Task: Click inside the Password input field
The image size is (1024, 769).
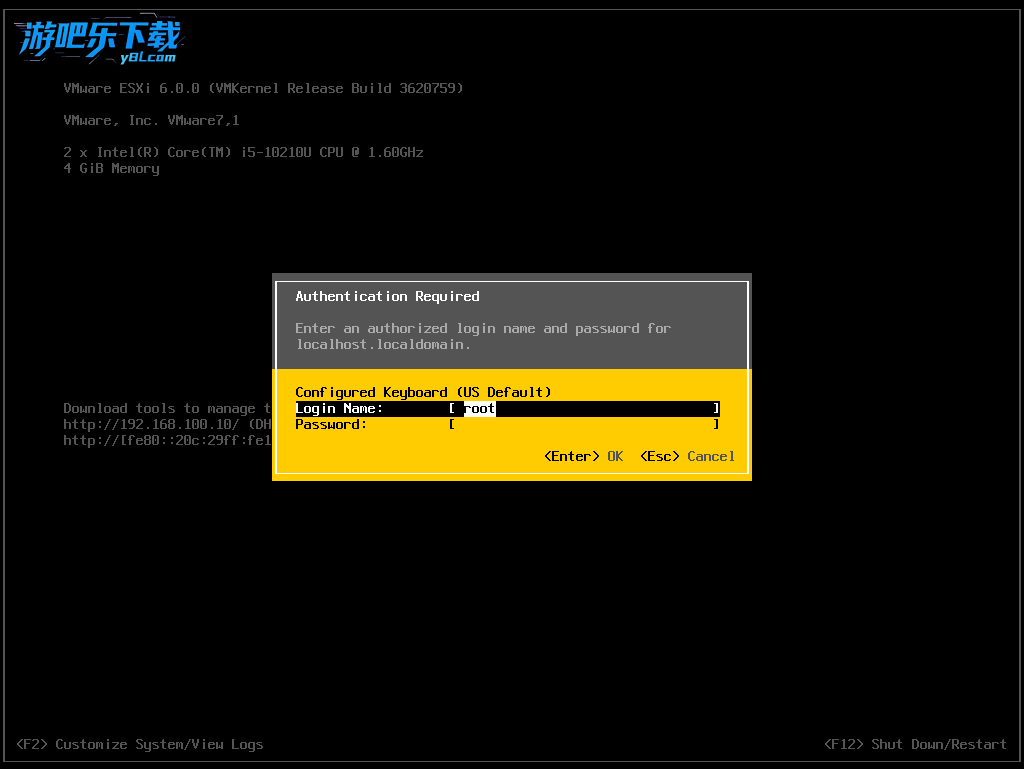Action: tap(584, 425)
